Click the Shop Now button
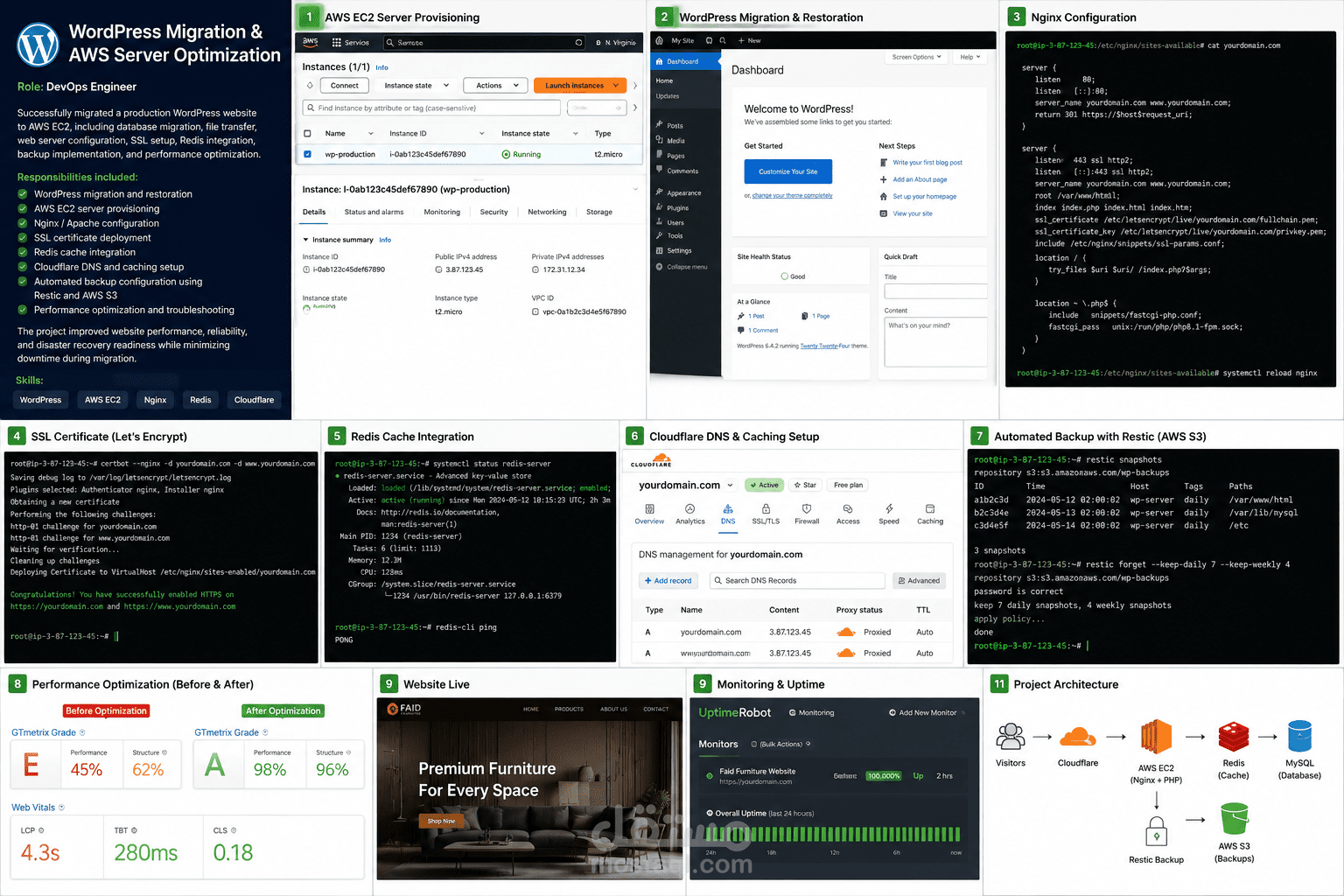Viewport: 1344px width, 896px height. point(442,821)
